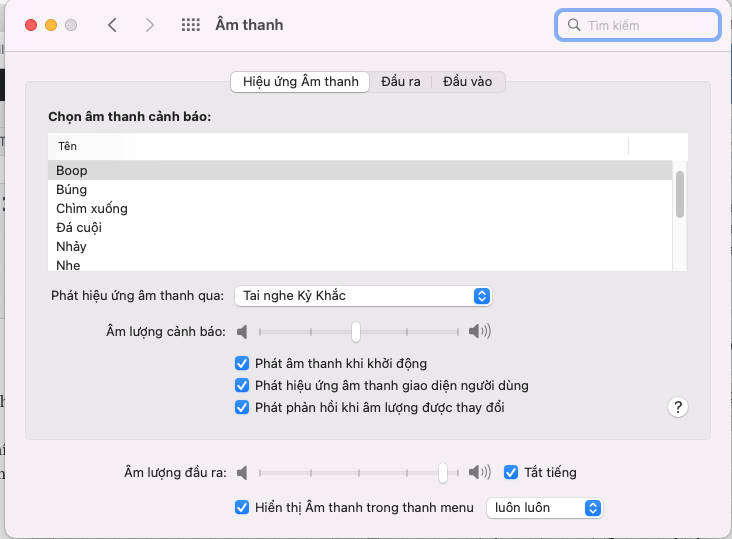Viewport: 732px width, 539px height.
Task: Select the Nhảy alert sound
Action: tap(360, 246)
